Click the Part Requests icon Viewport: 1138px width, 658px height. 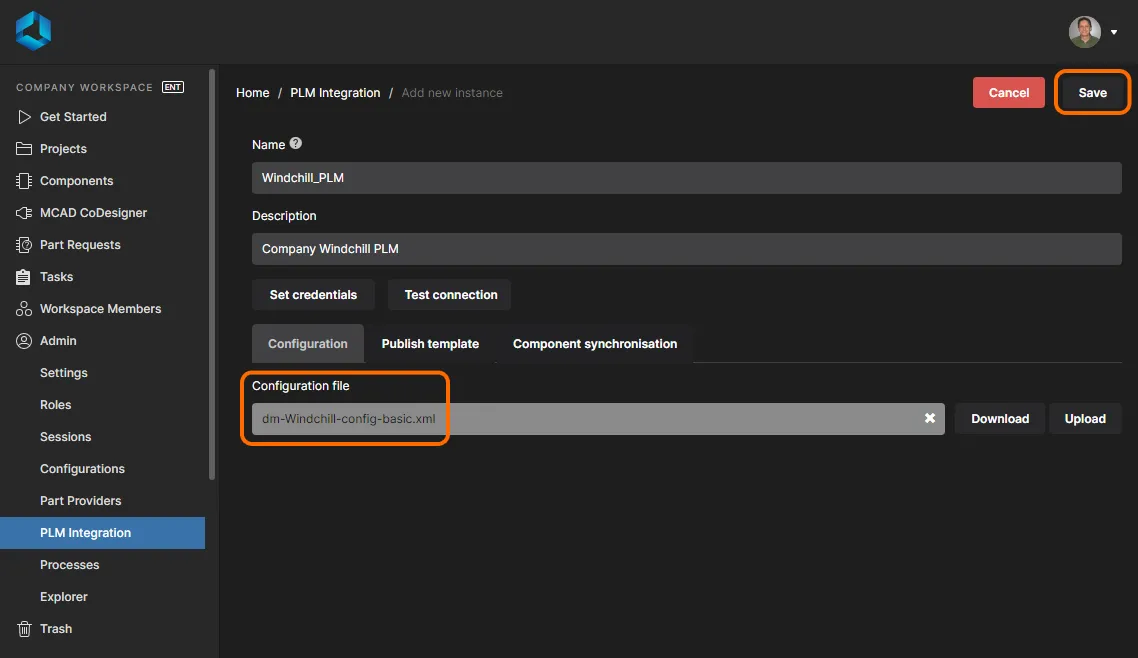24,245
